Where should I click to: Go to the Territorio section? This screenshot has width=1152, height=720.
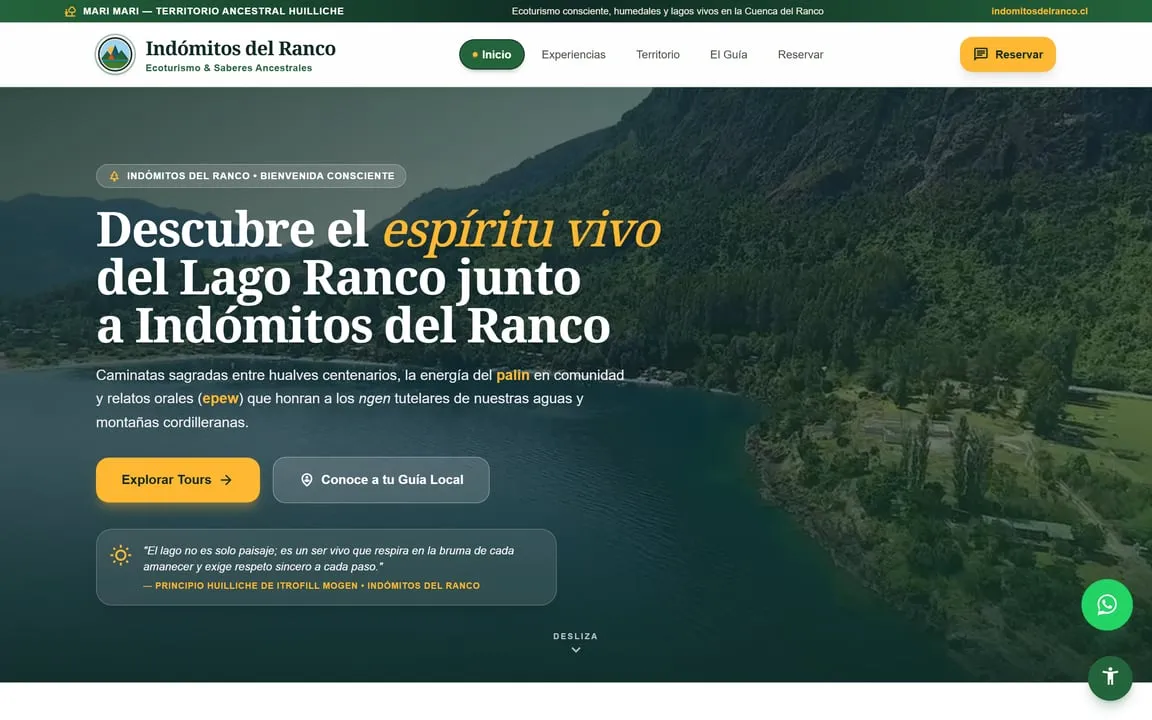(x=658, y=54)
